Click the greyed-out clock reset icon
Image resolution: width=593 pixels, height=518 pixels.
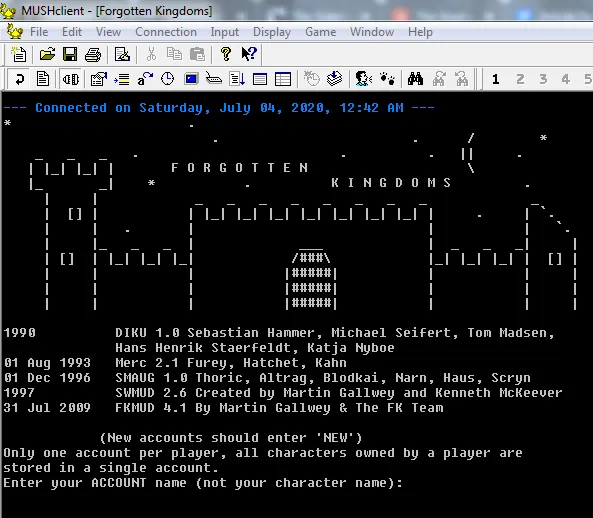[x=312, y=79]
